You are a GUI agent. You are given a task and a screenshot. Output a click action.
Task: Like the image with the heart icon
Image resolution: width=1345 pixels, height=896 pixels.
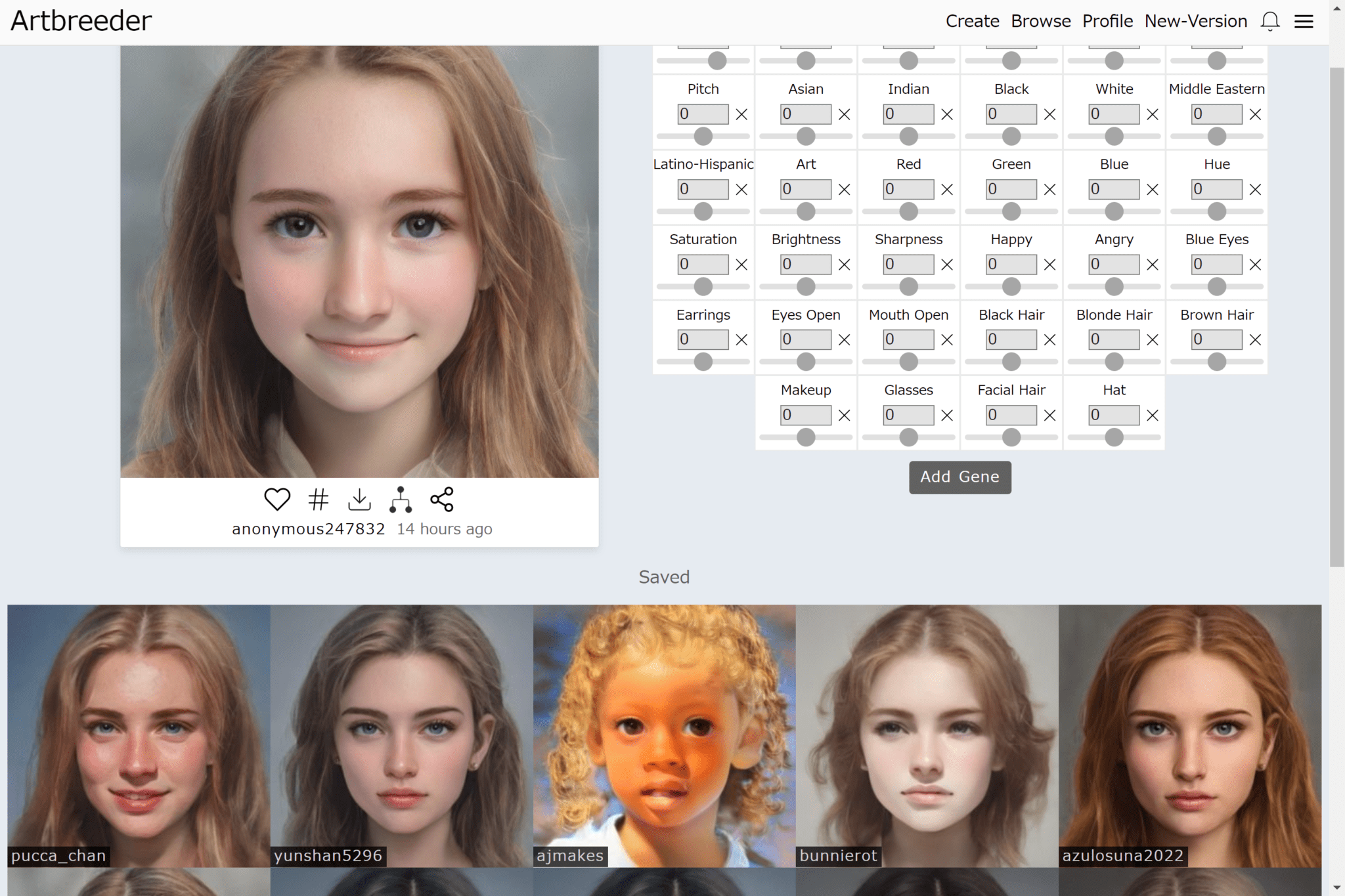coord(277,500)
